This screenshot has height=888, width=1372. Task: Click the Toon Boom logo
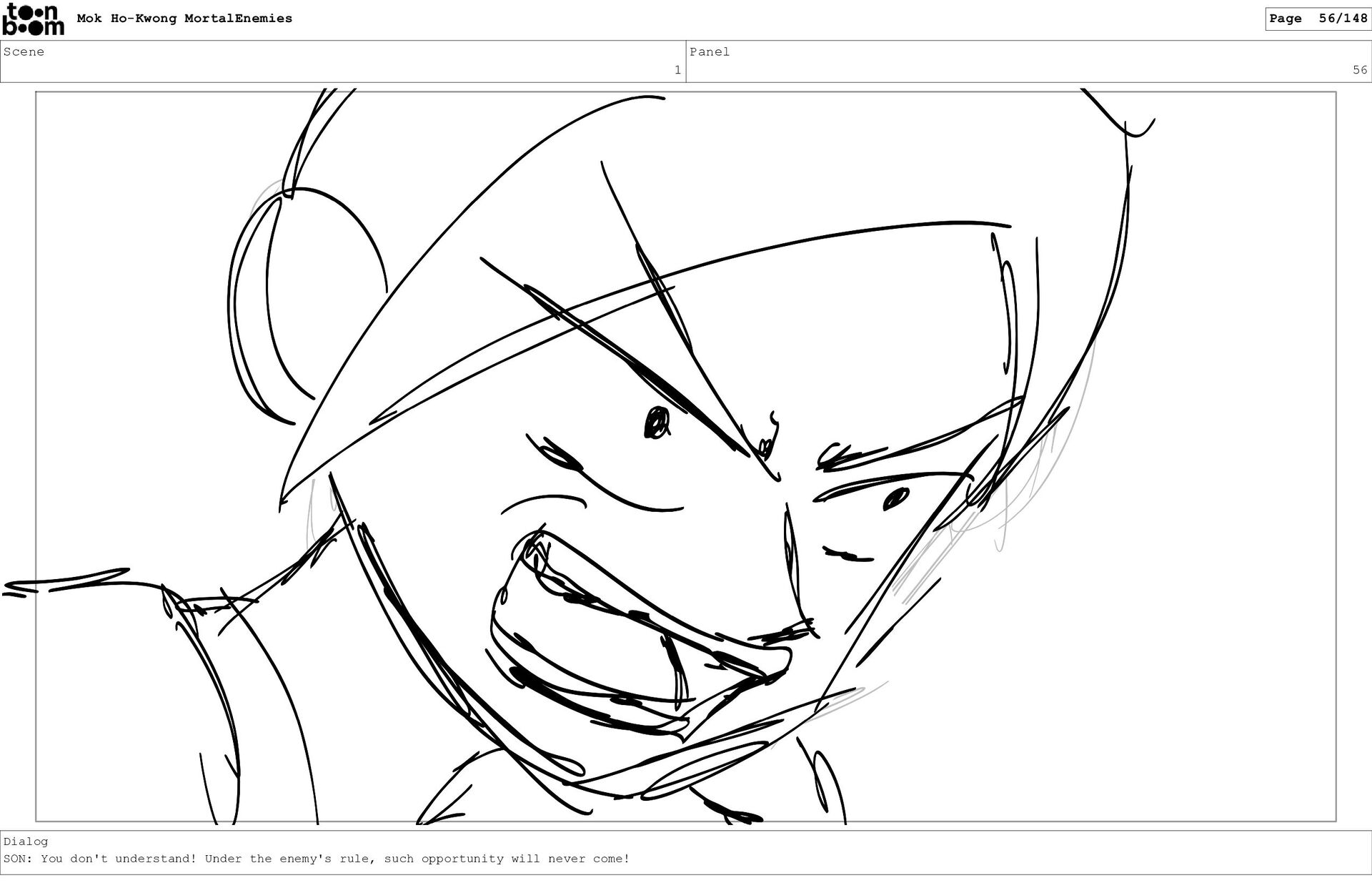33,19
